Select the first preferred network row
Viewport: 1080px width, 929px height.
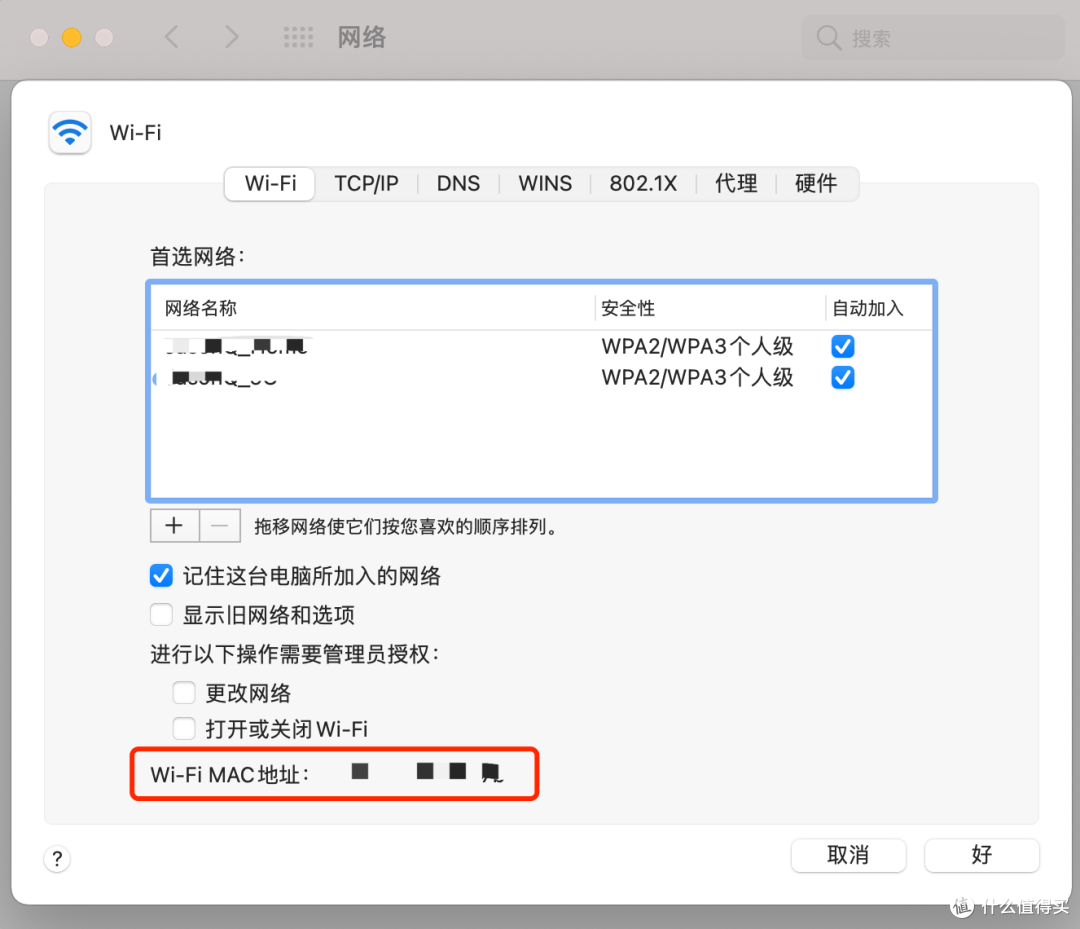pyautogui.click(x=541, y=346)
